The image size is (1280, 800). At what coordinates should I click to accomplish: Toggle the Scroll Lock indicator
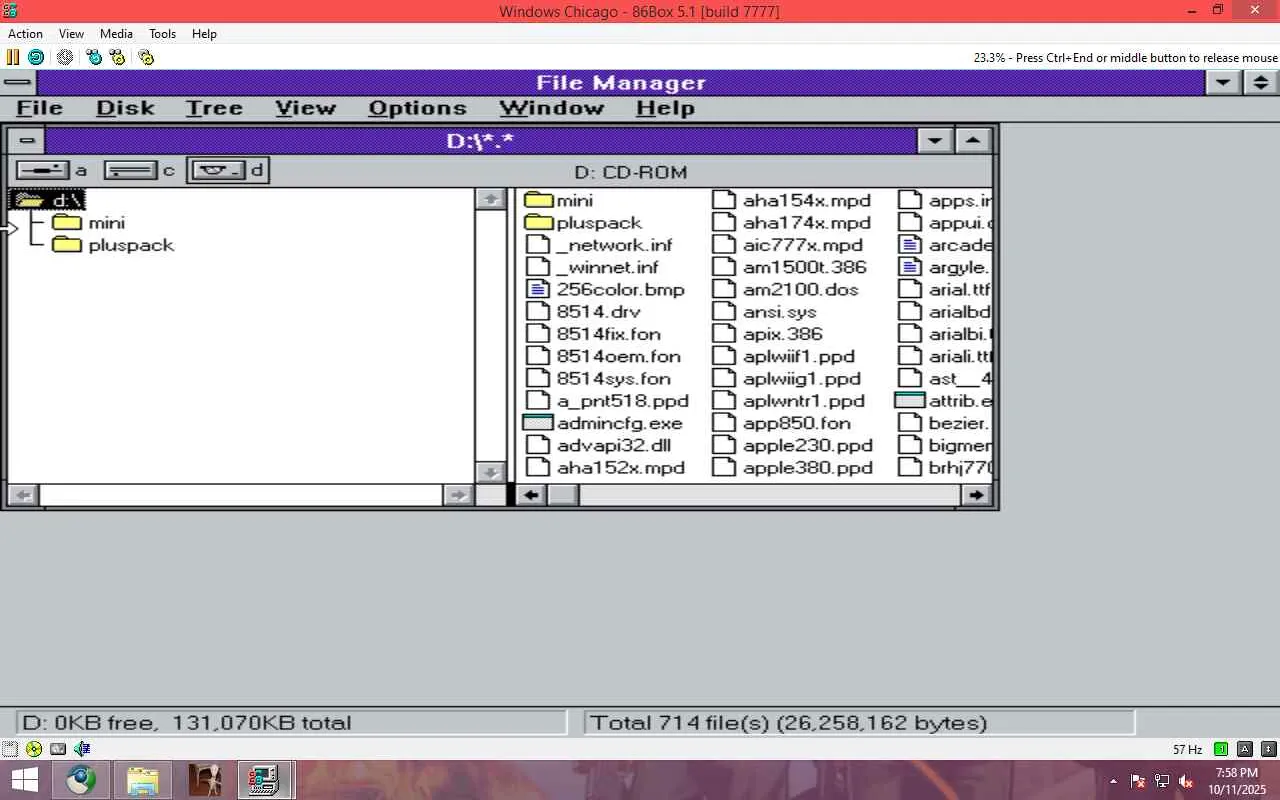click(x=1269, y=749)
